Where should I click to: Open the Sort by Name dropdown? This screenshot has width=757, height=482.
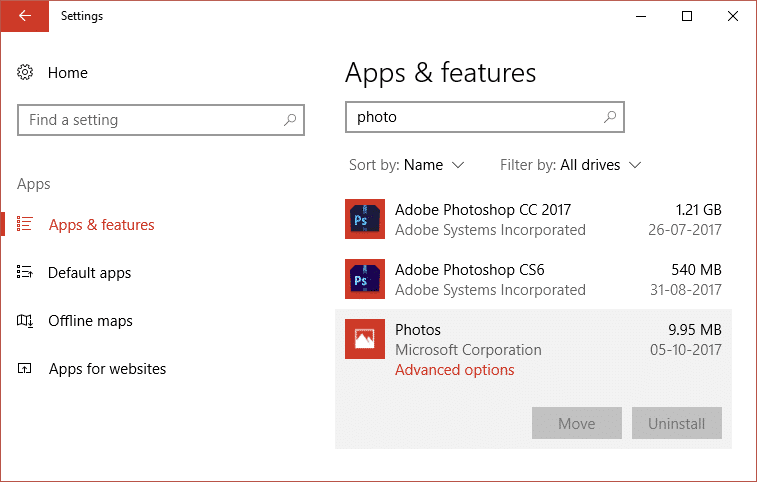(x=407, y=165)
